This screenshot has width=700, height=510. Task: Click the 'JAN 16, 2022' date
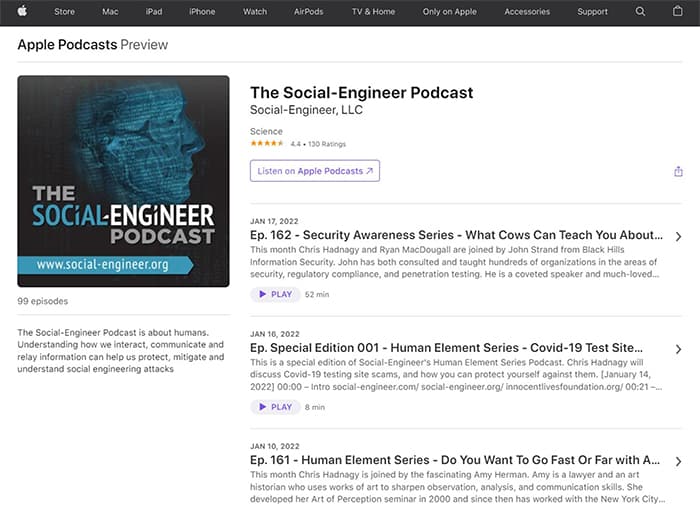[x=275, y=334]
